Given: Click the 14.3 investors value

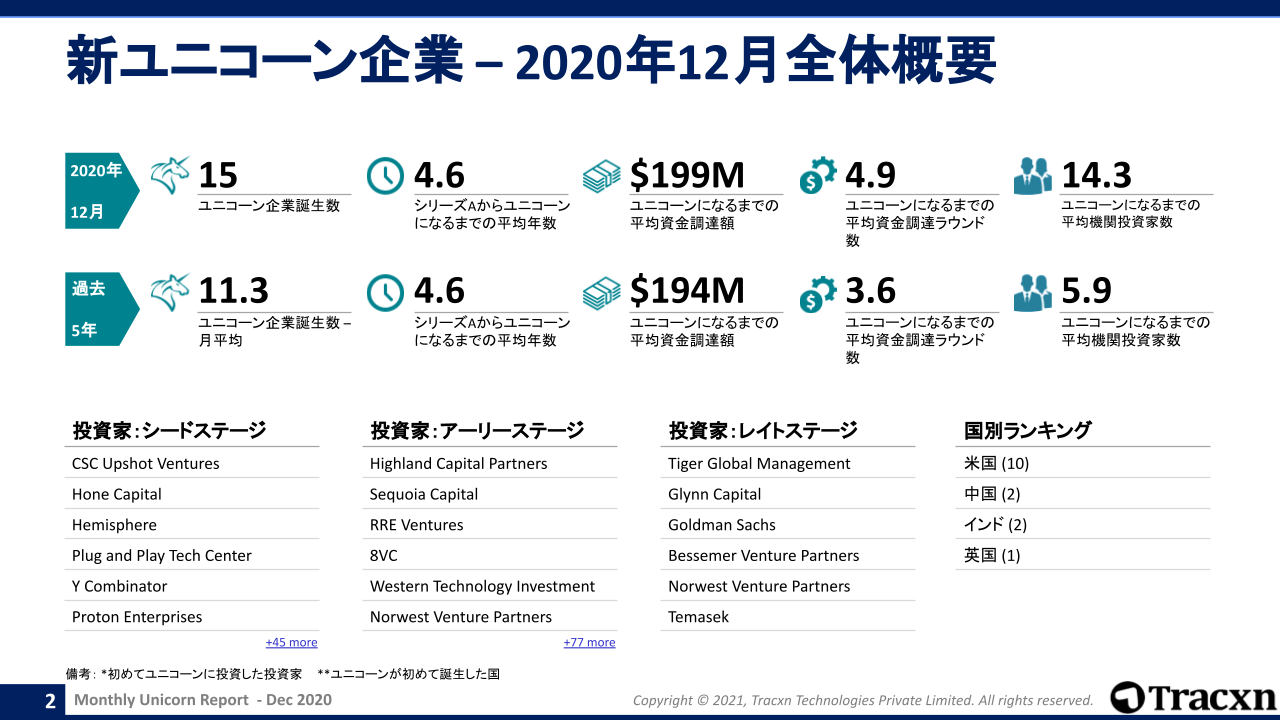Looking at the screenshot, I should pyautogui.click(x=1096, y=175).
